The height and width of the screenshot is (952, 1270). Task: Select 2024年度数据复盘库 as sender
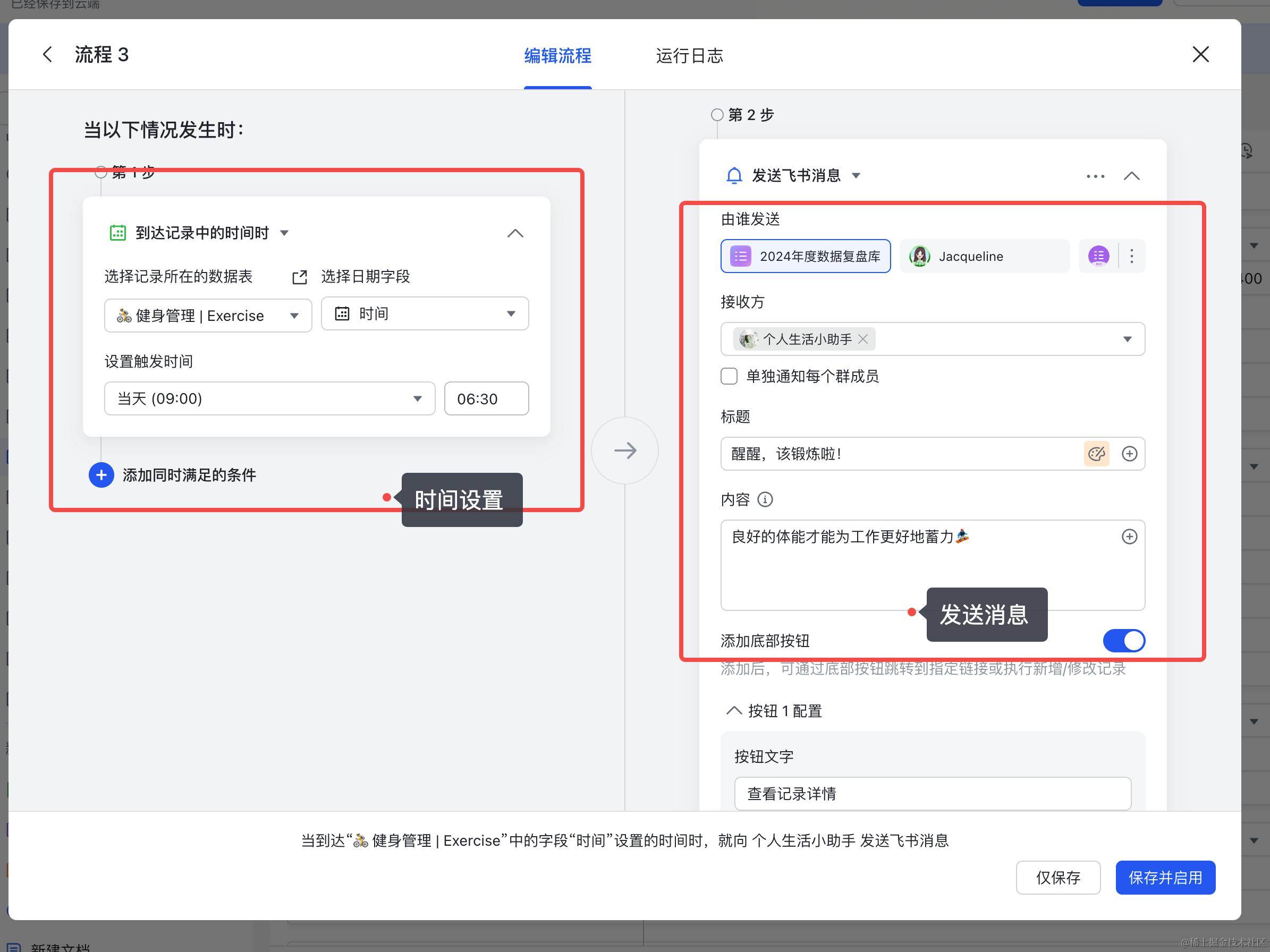805,256
